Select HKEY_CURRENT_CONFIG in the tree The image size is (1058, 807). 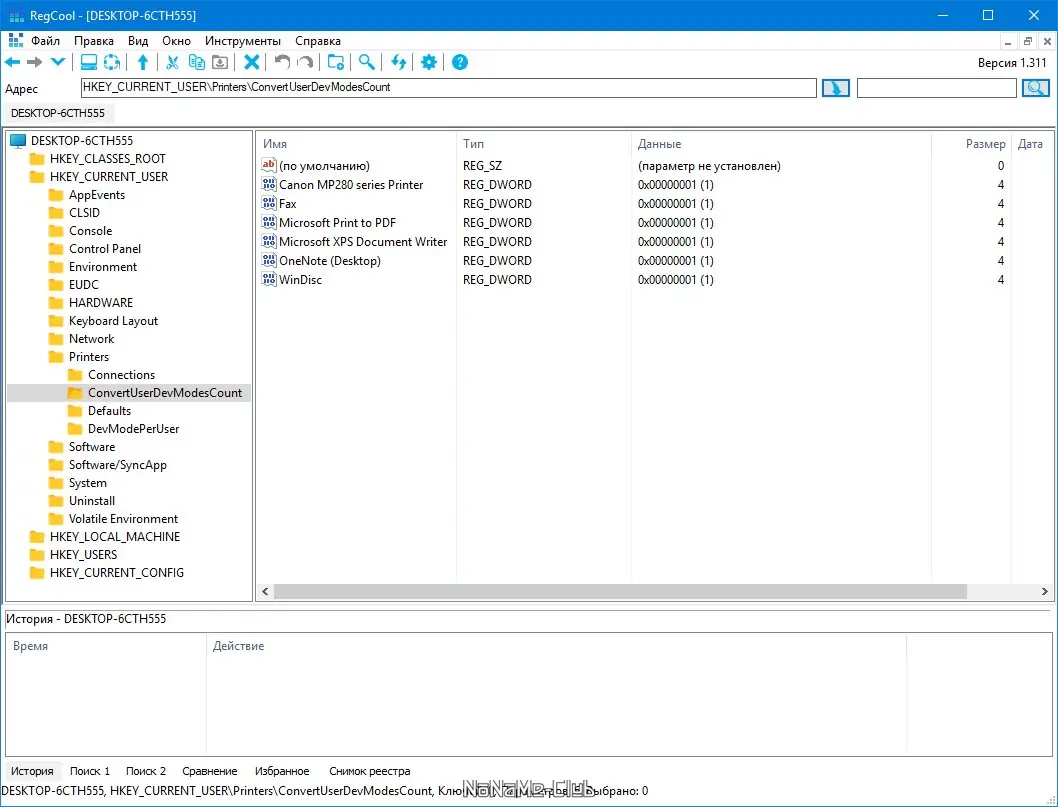[117, 572]
